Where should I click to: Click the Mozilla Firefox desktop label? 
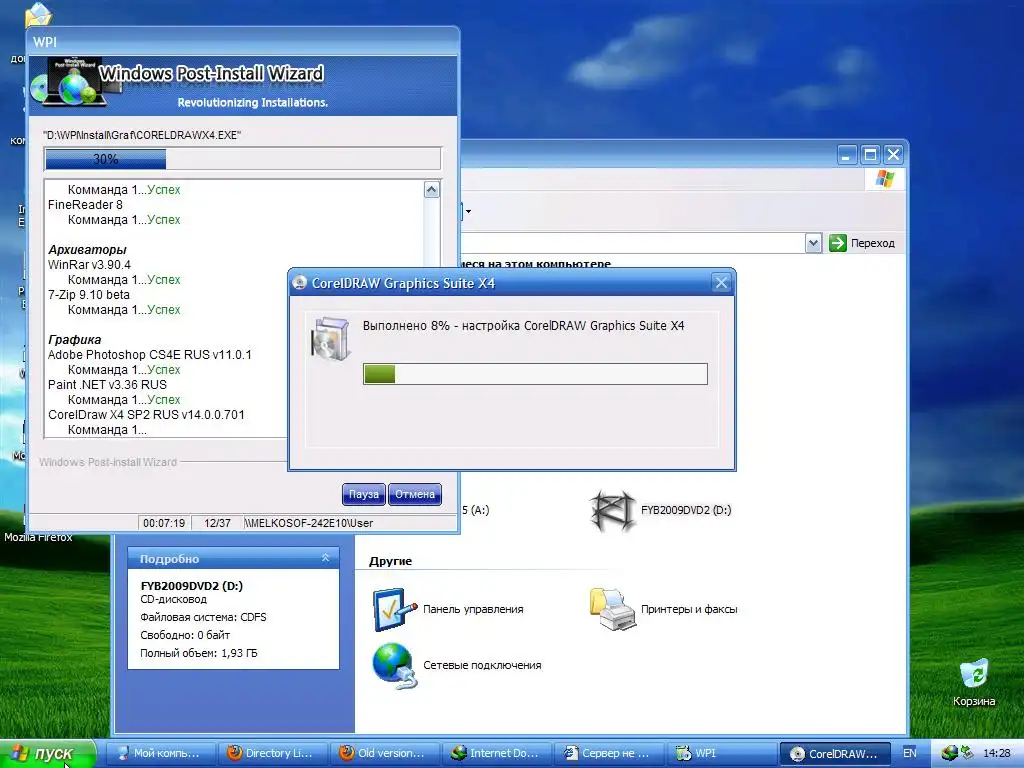pyautogui.click(x=38, y=537)
